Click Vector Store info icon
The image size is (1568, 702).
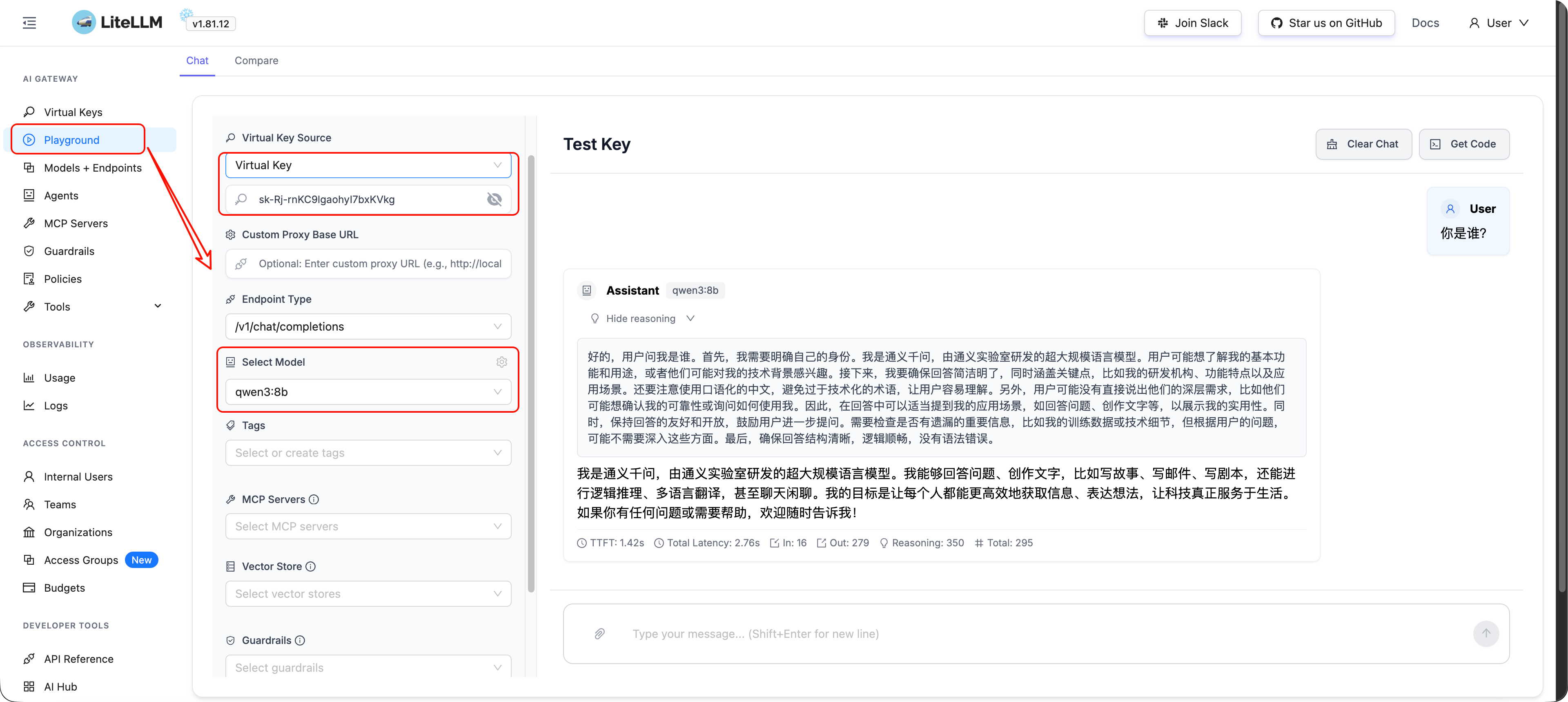(310, 567)
